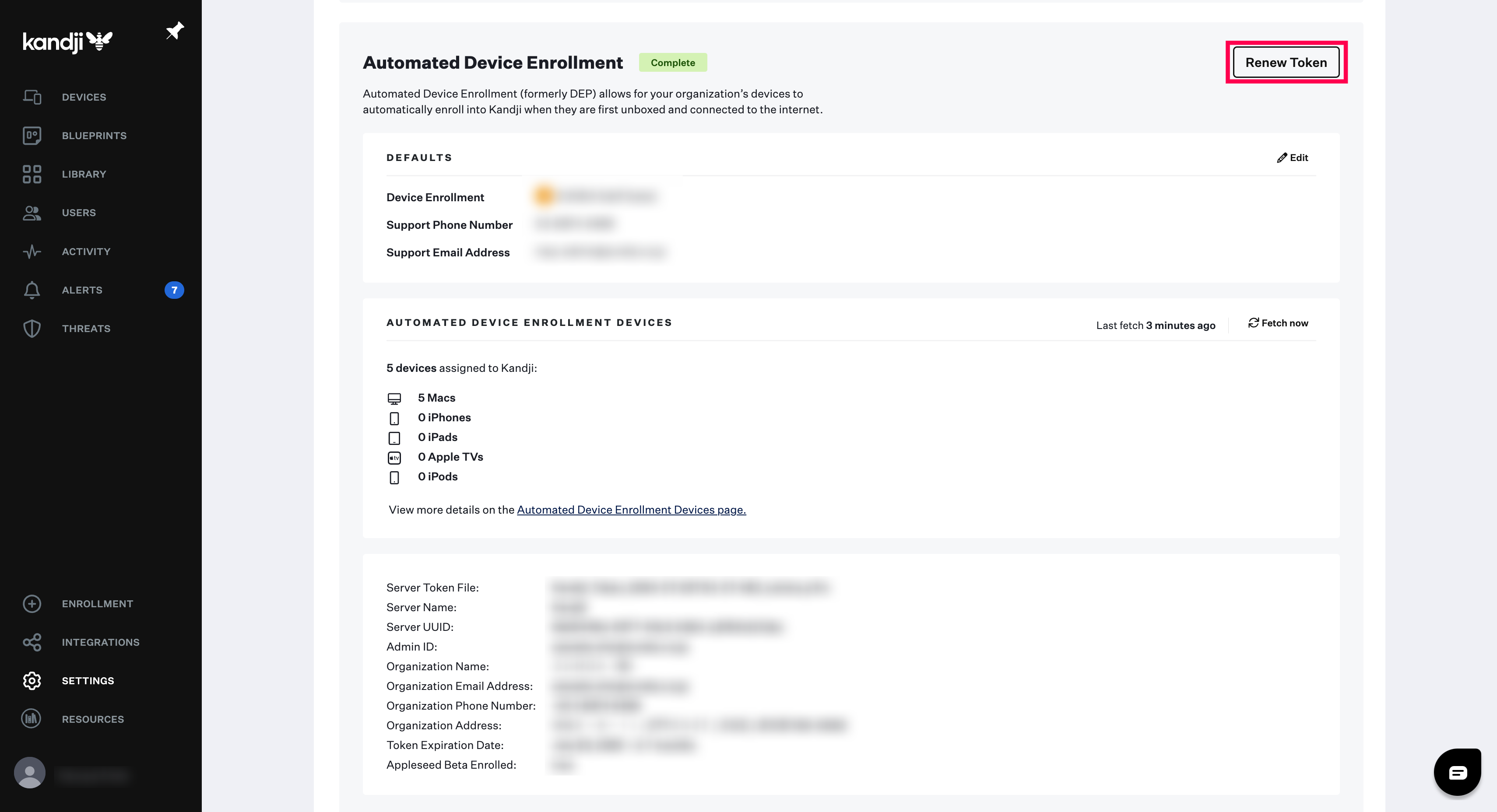Click the Renew Token button

coord(1286,62)
